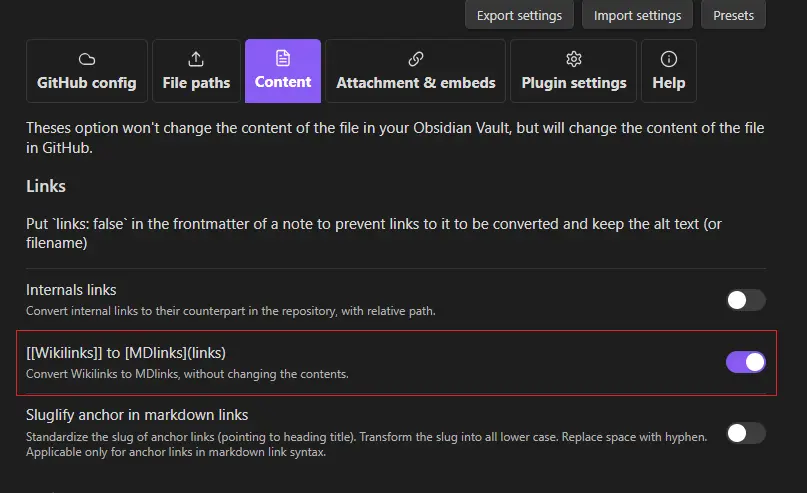Enable Sluglify anchor in markdown links

click(746, 433)
